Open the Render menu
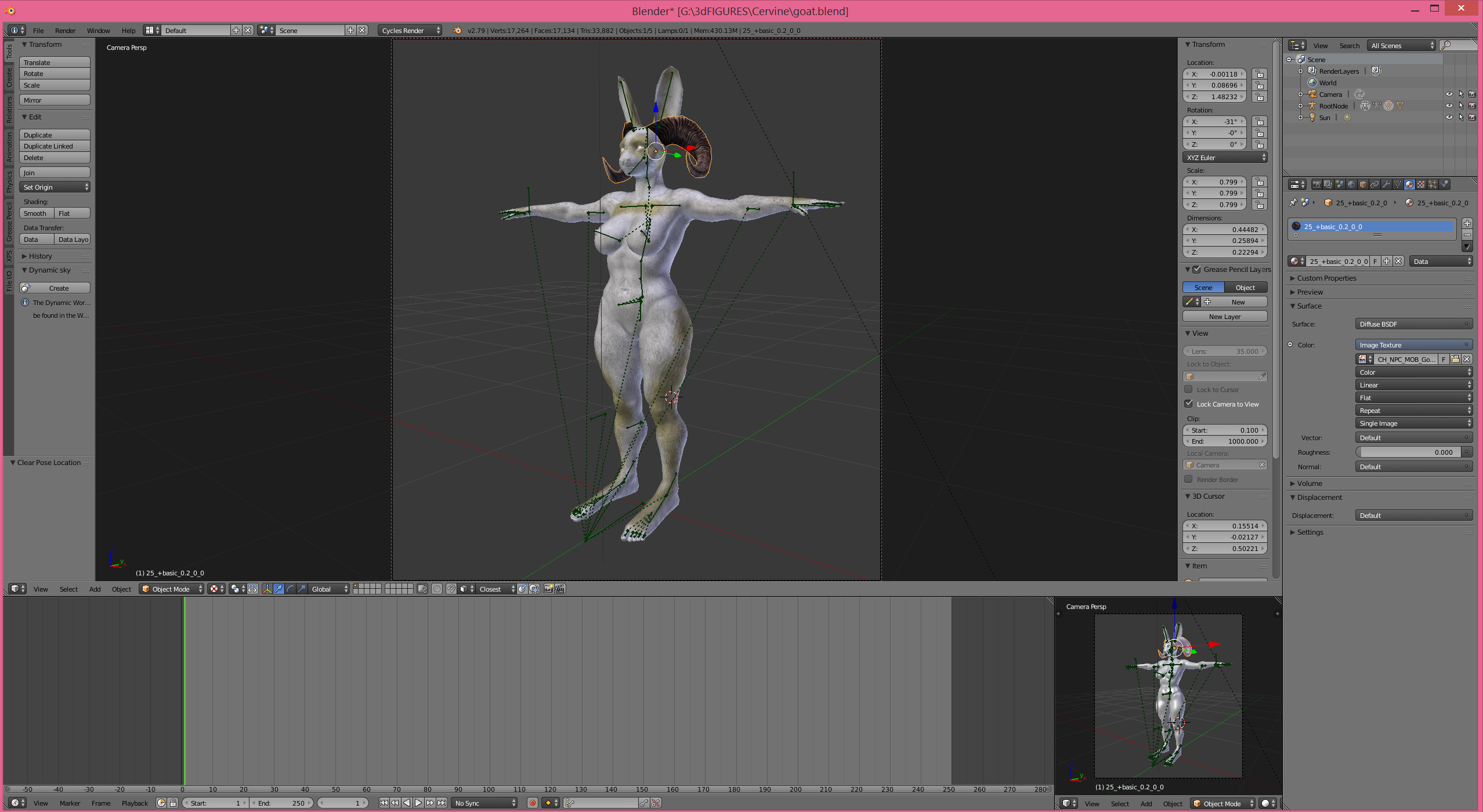This screenshot has width=1483, height=812. (65, 30)
